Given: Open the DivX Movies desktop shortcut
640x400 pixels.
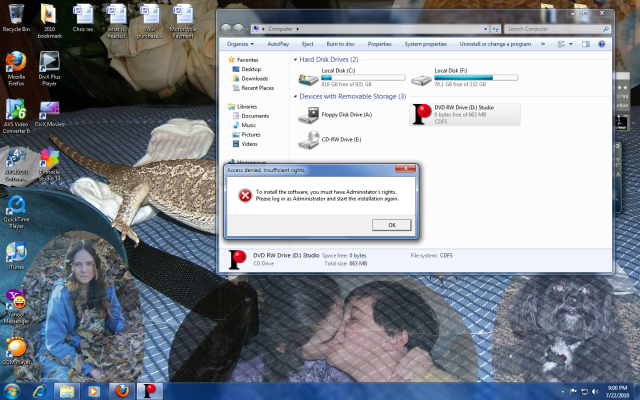Looking at the screenshot, I should [x=49, y=113].
